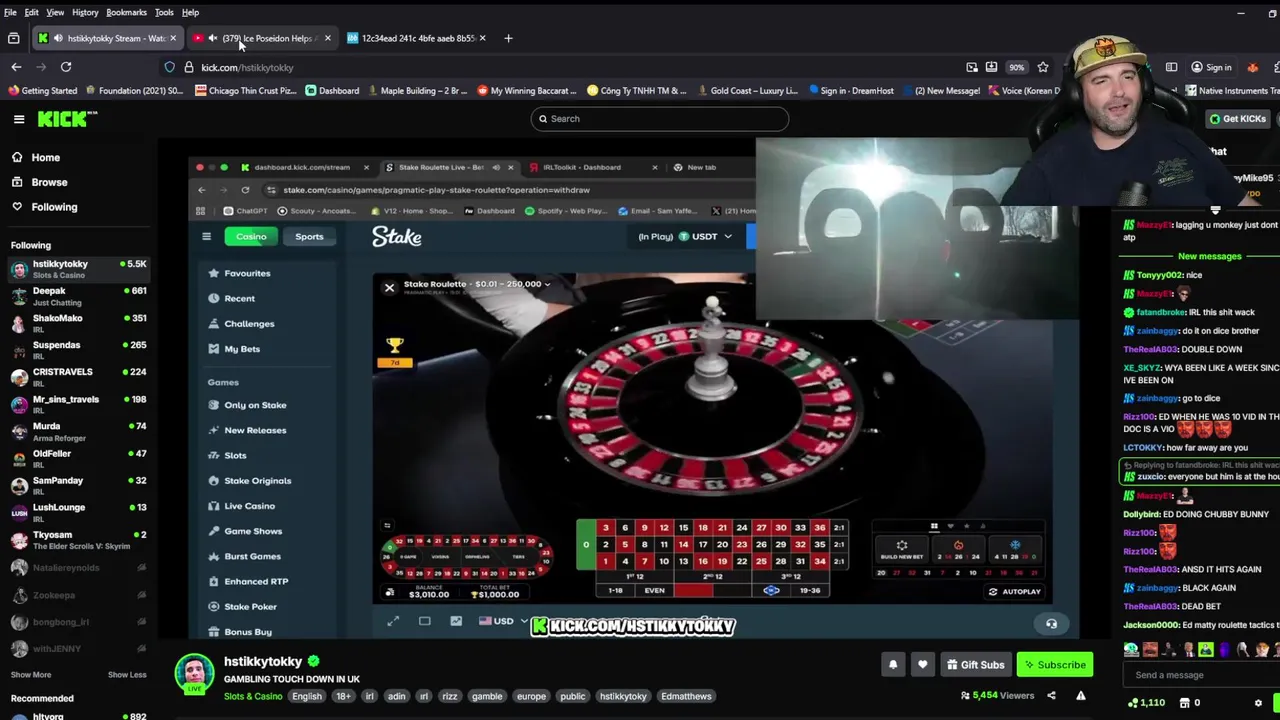This screenshot has width=1280, height=720.
Task: Click the Edmatthews stream tag
Action: pos(686,696)
